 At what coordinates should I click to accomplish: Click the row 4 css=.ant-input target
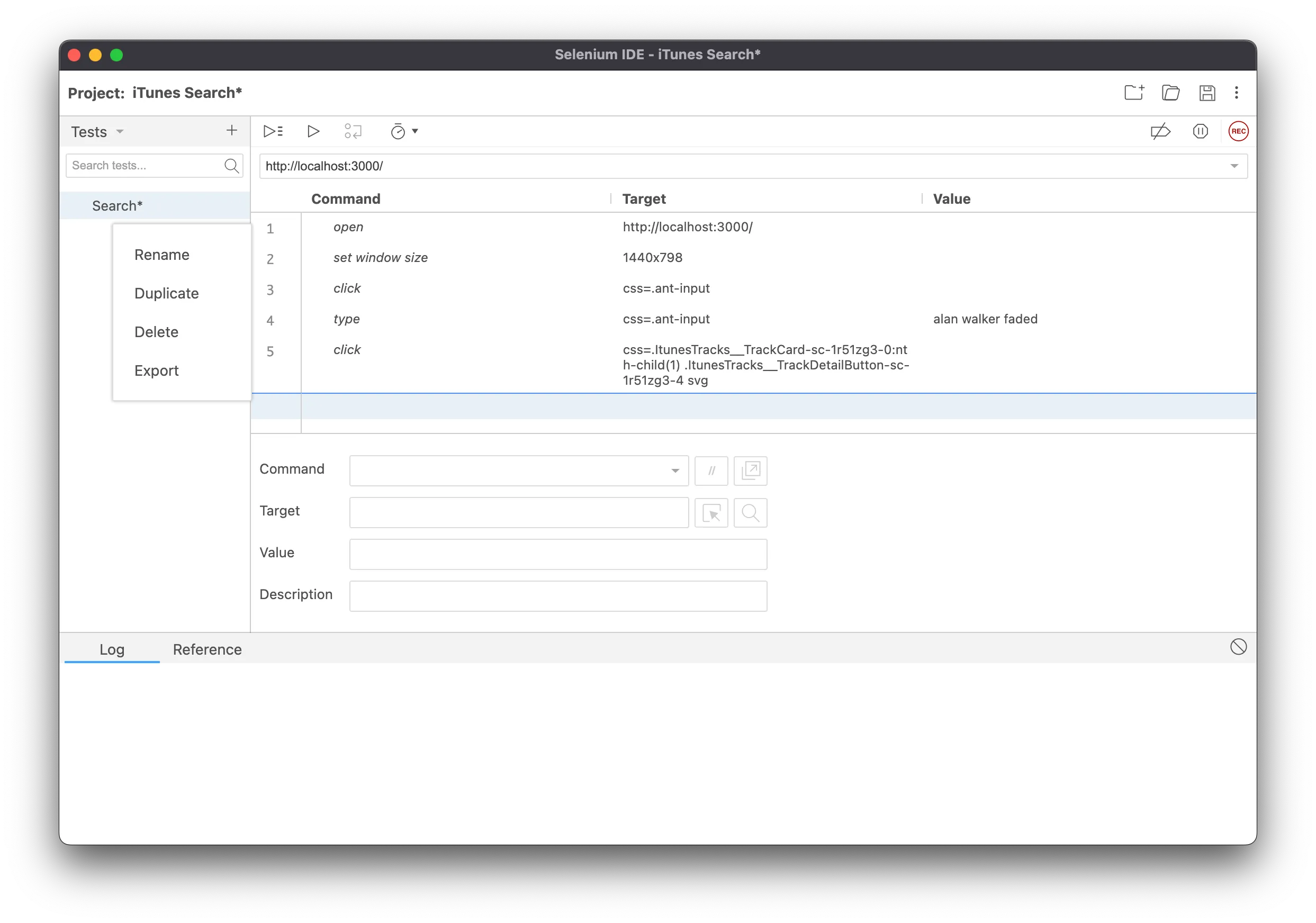[666, 319]
